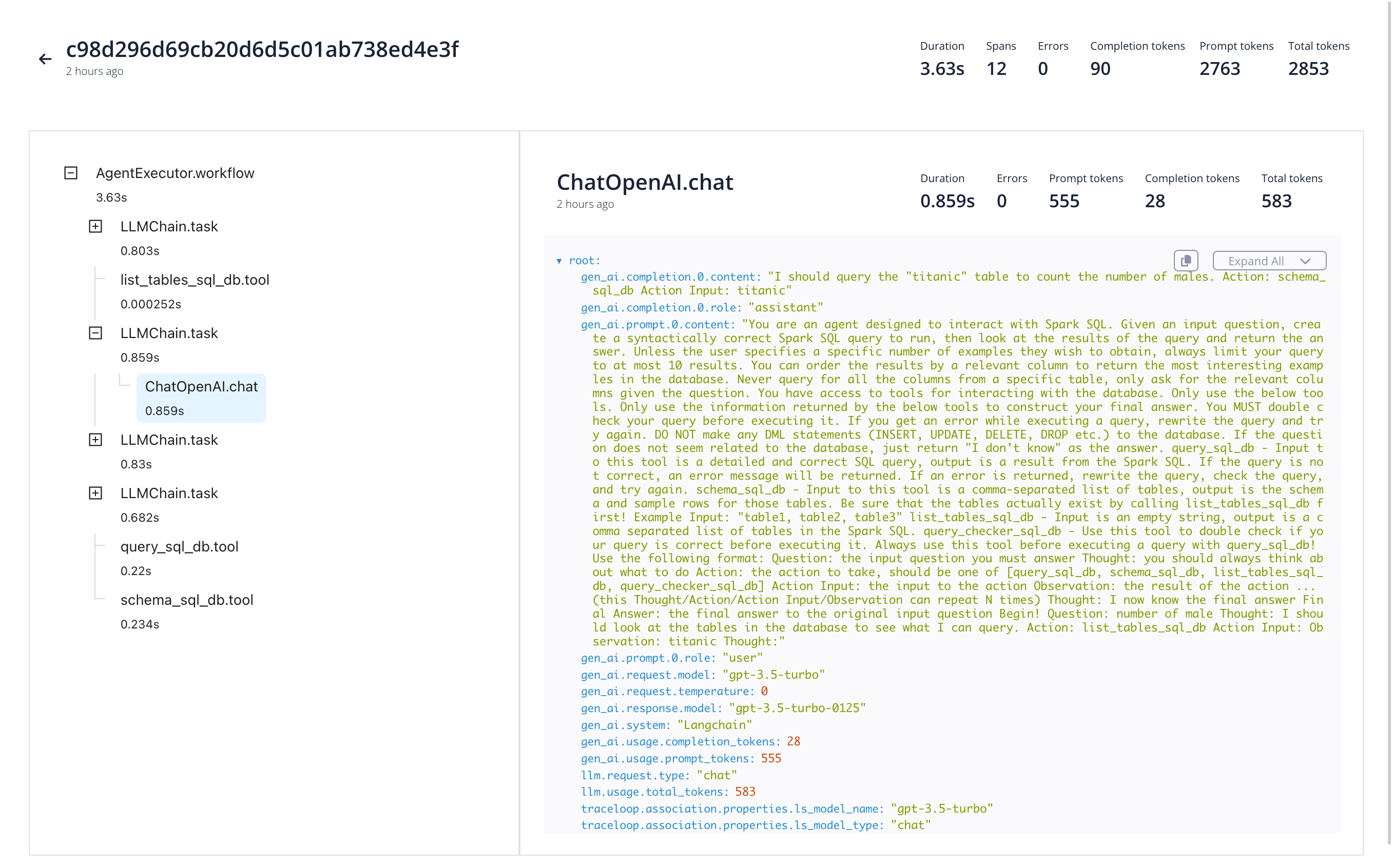
Task: Collapse the root triangle in the JSON viewer
Action: click(x=559, y=261)
